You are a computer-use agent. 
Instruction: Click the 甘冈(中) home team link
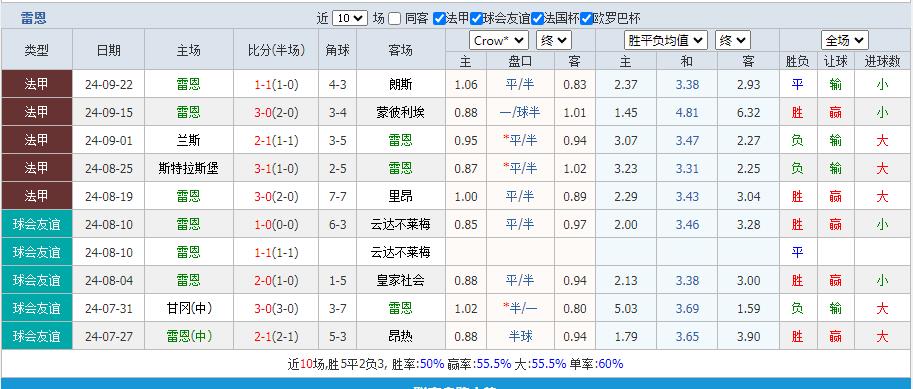click(189, 308)
